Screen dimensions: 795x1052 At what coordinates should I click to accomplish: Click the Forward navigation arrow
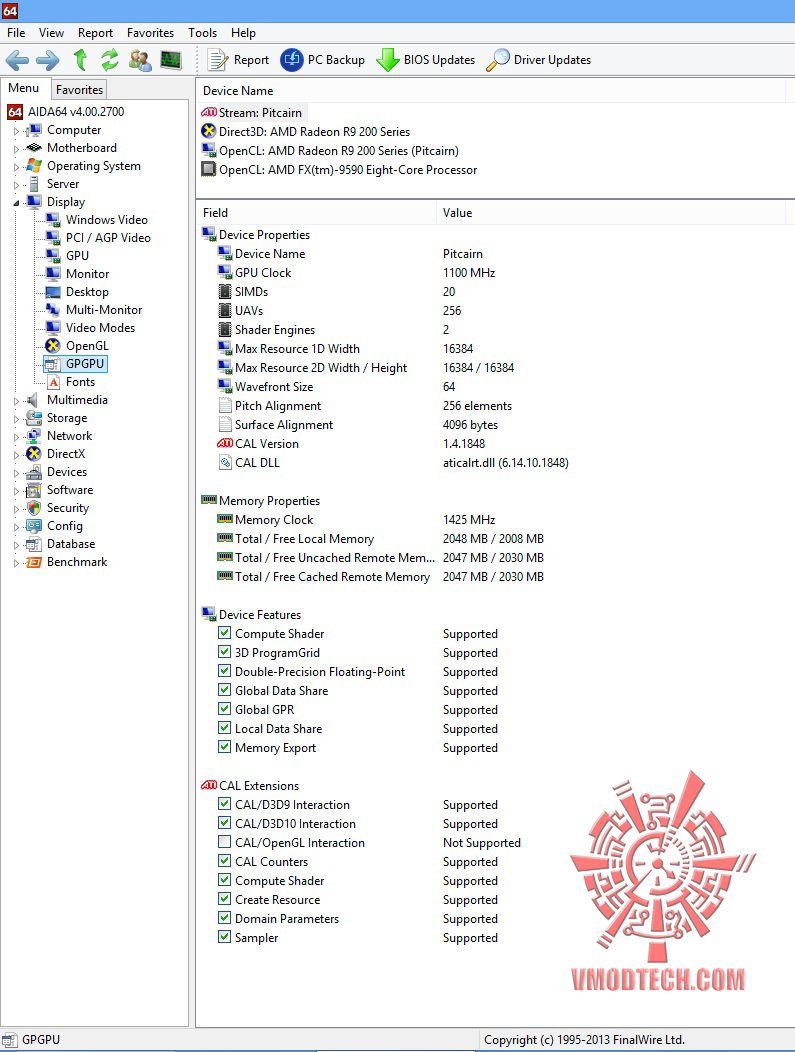(48, 60)
